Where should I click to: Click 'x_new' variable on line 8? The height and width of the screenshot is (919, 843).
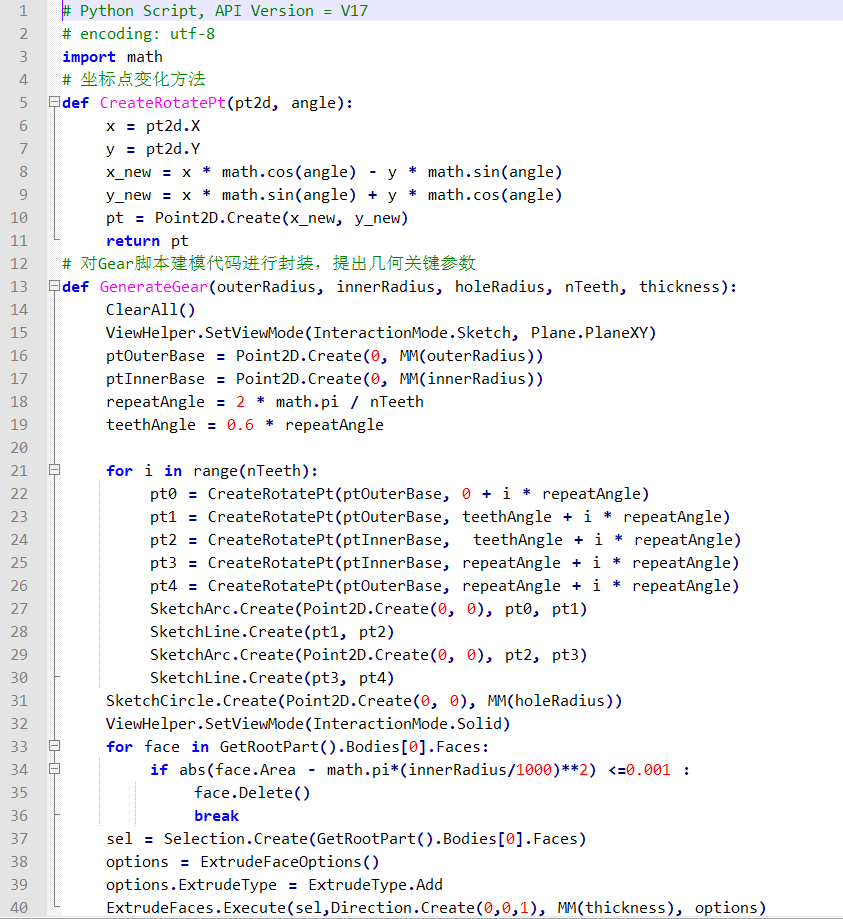point(128,172)
